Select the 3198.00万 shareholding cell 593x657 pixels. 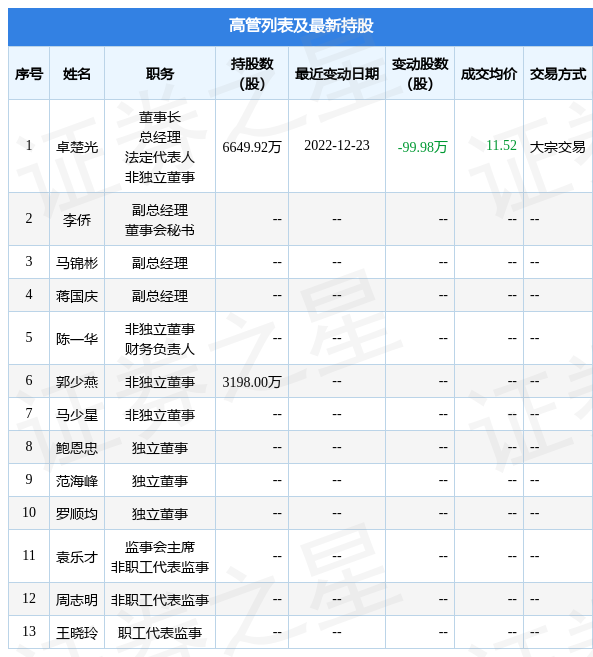pos(252,382)
